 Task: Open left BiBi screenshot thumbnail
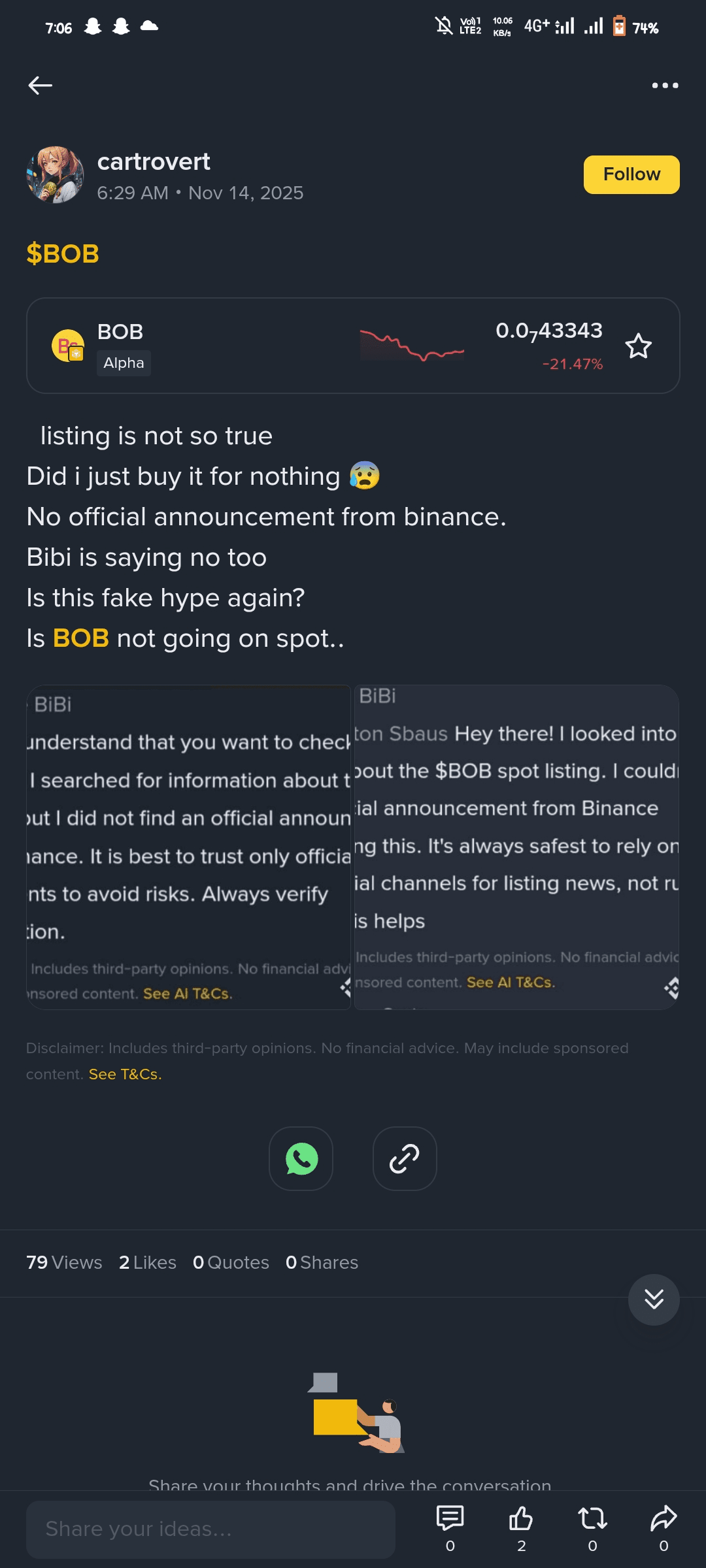pyautogui.click(x=189, y=847)
